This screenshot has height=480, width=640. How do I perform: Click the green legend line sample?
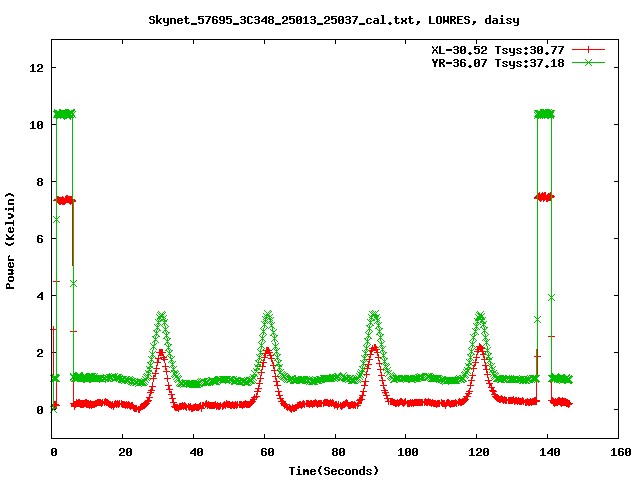(x=588, y=62)
